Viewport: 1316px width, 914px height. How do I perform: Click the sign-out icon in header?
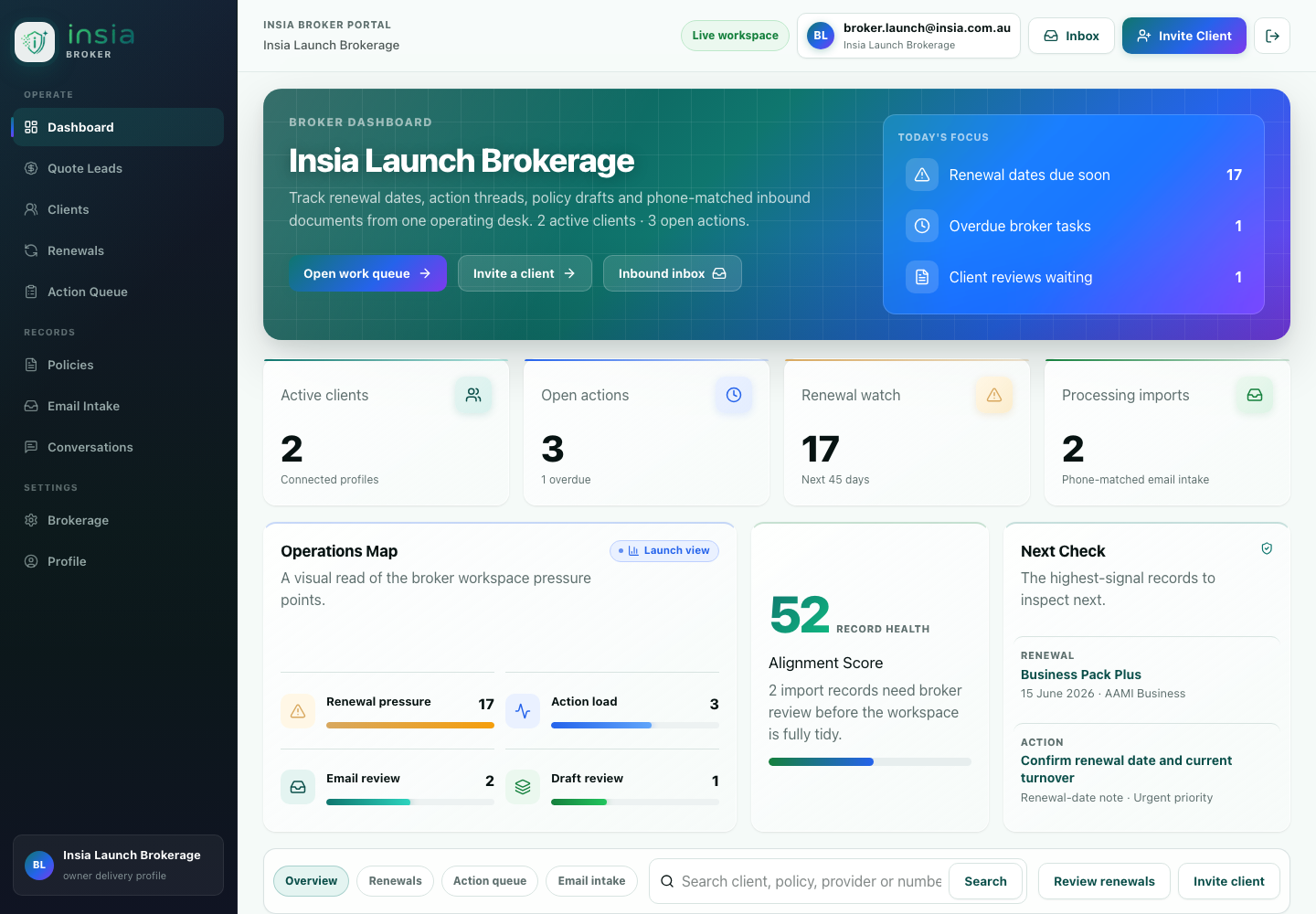[1272, 36]
